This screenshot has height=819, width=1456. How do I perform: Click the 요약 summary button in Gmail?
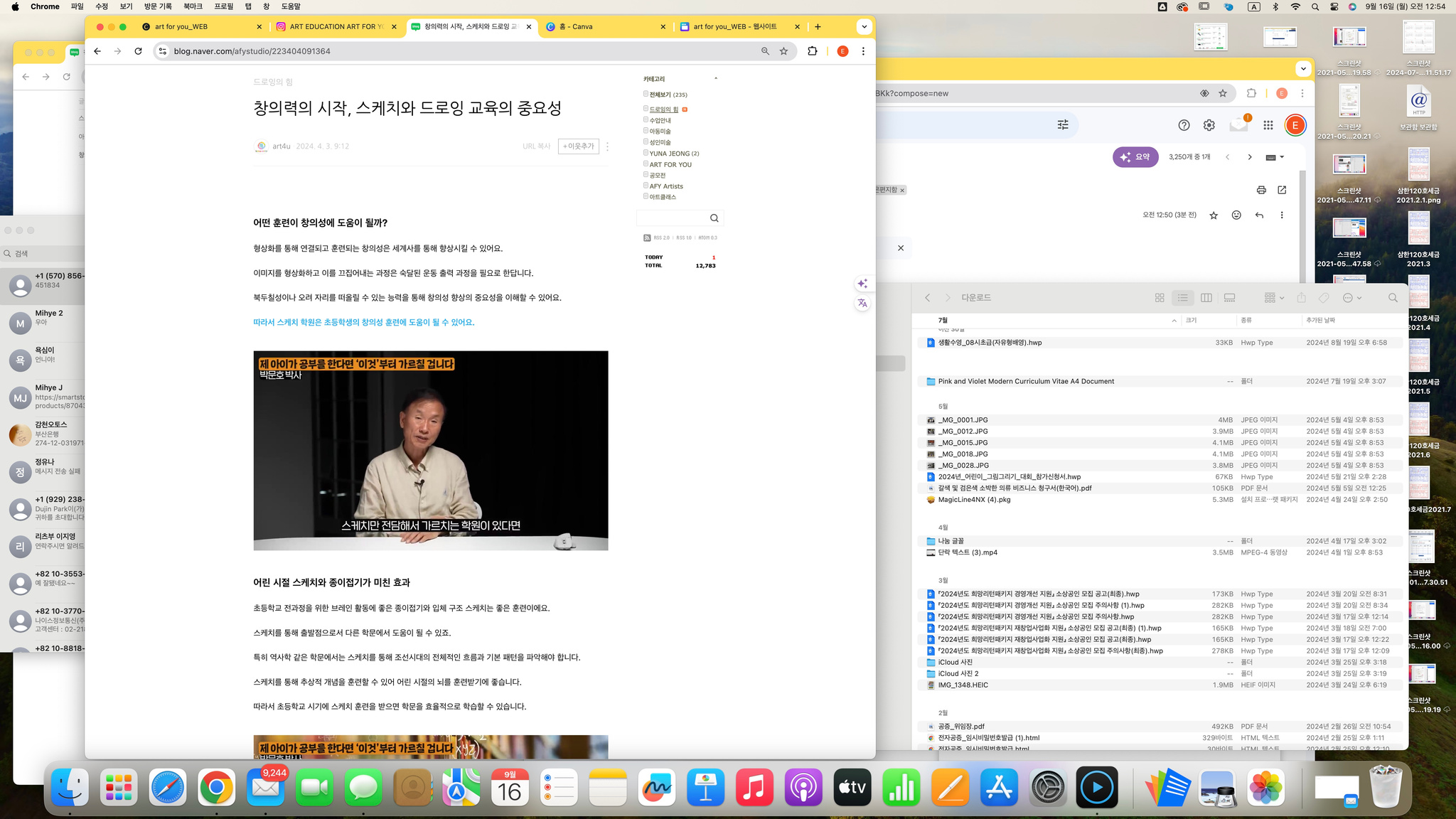pos(1135,157)
